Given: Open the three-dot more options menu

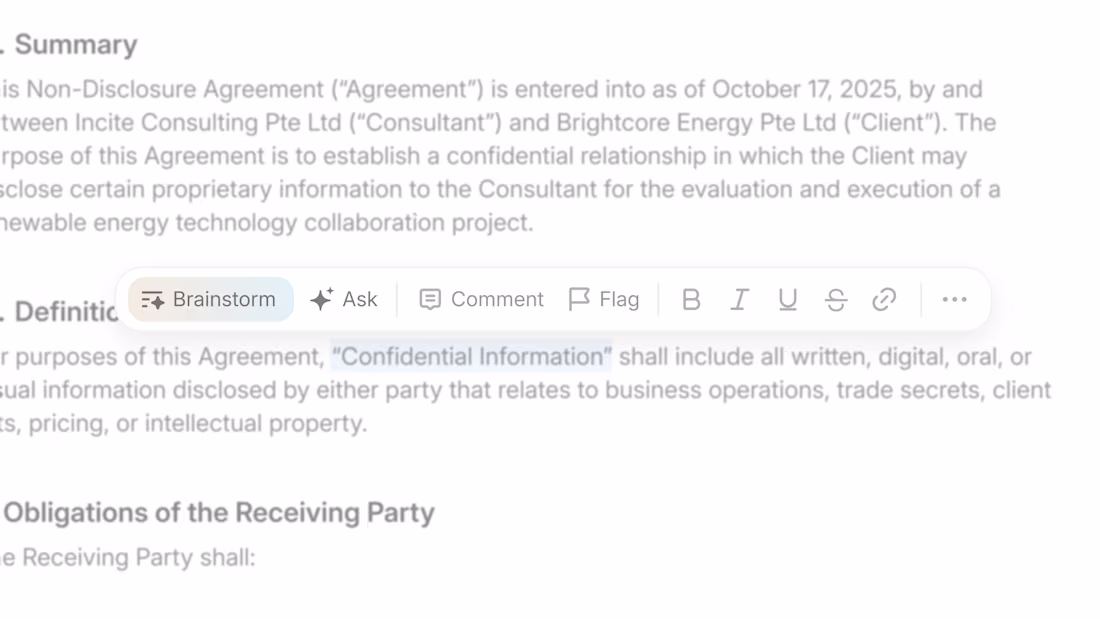Looking at the screenshot, I should click(953, 300).
